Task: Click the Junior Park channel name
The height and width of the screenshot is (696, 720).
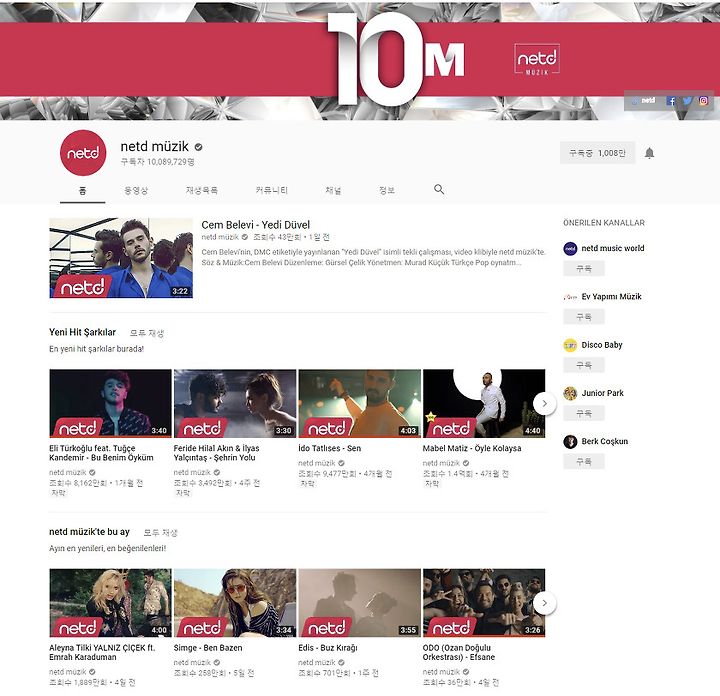Action: point(602,393)
